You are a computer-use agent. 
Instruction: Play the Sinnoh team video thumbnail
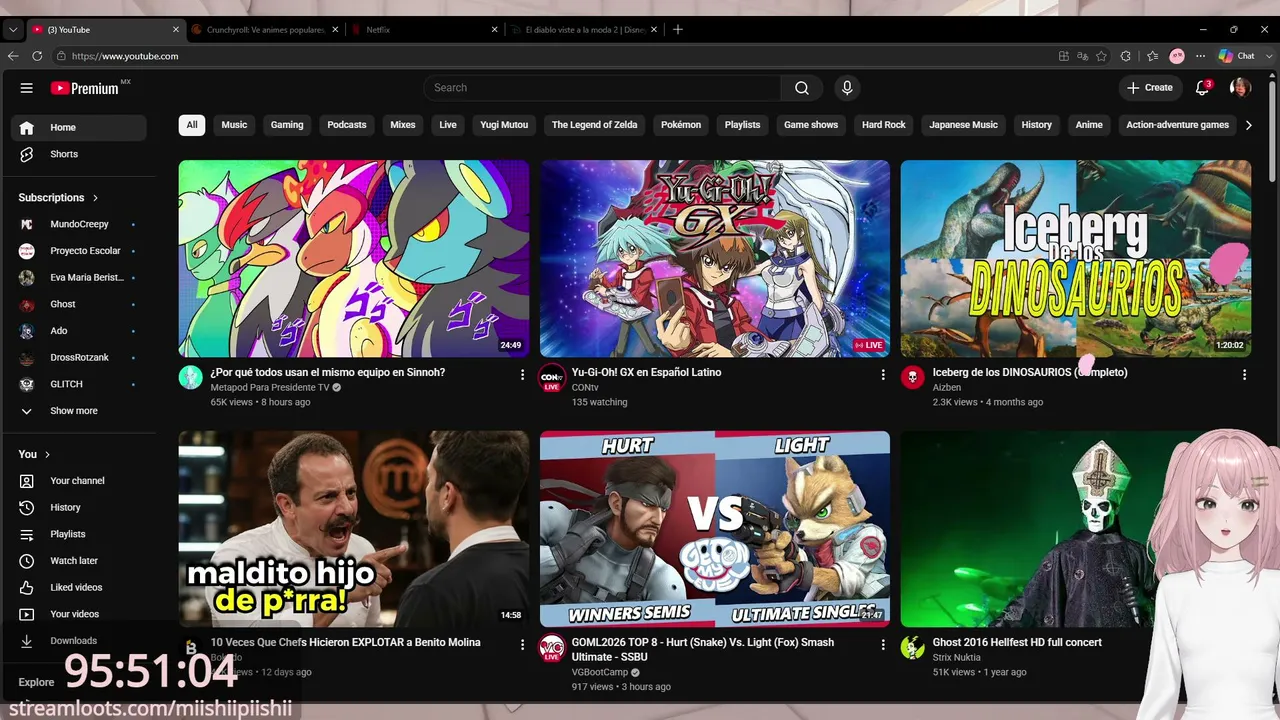click(354, 258)
